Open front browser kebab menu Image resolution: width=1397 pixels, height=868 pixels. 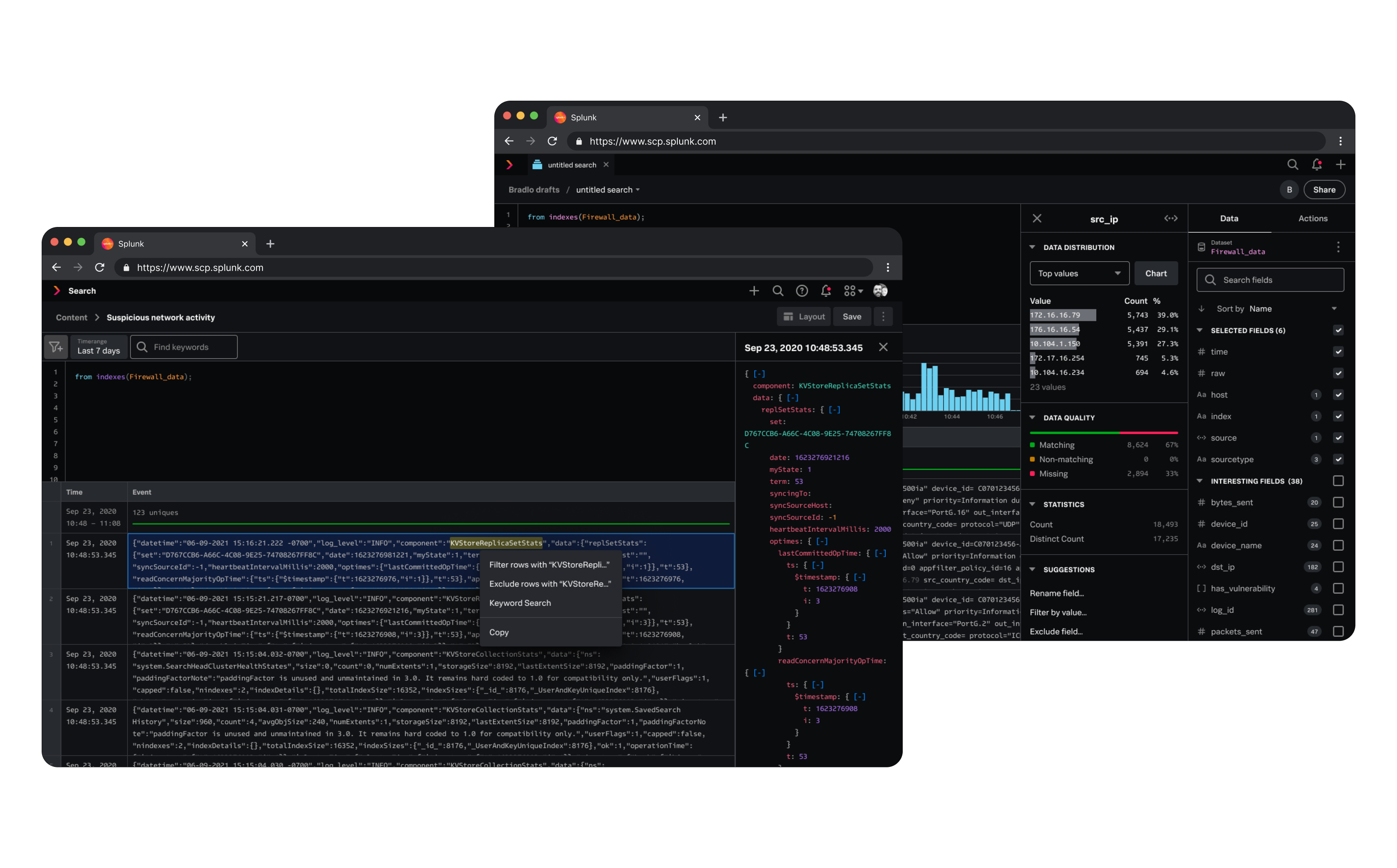(x=888, y=267)
